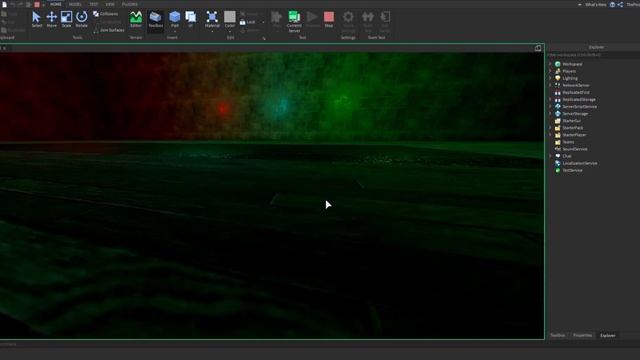Pick the Scale tool
640x360 pixels.
(67, 19)
